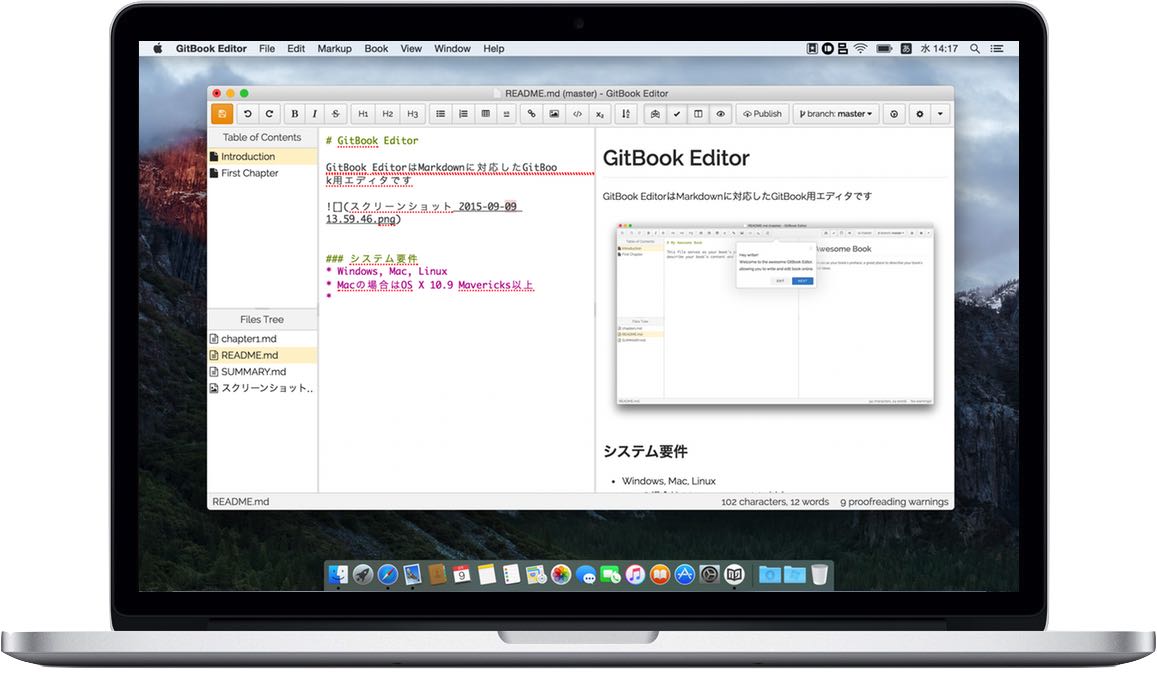The image size is (1157, 677).
Task: Apply strikethrough formatting
Action: pyautogui.click(x=336, y=114)
